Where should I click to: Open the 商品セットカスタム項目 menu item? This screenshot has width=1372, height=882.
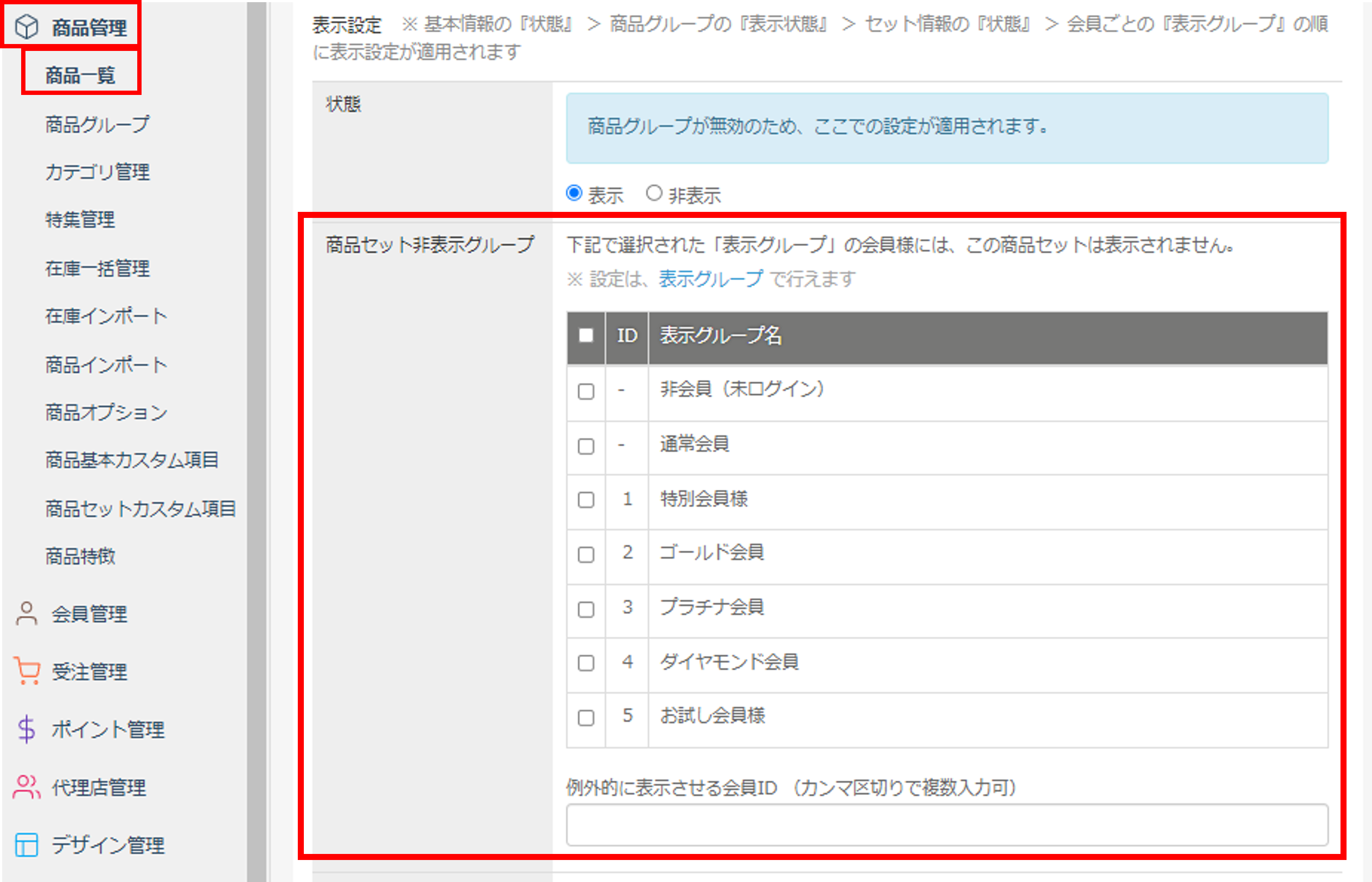pyautogui.click(x=140, y=509)
